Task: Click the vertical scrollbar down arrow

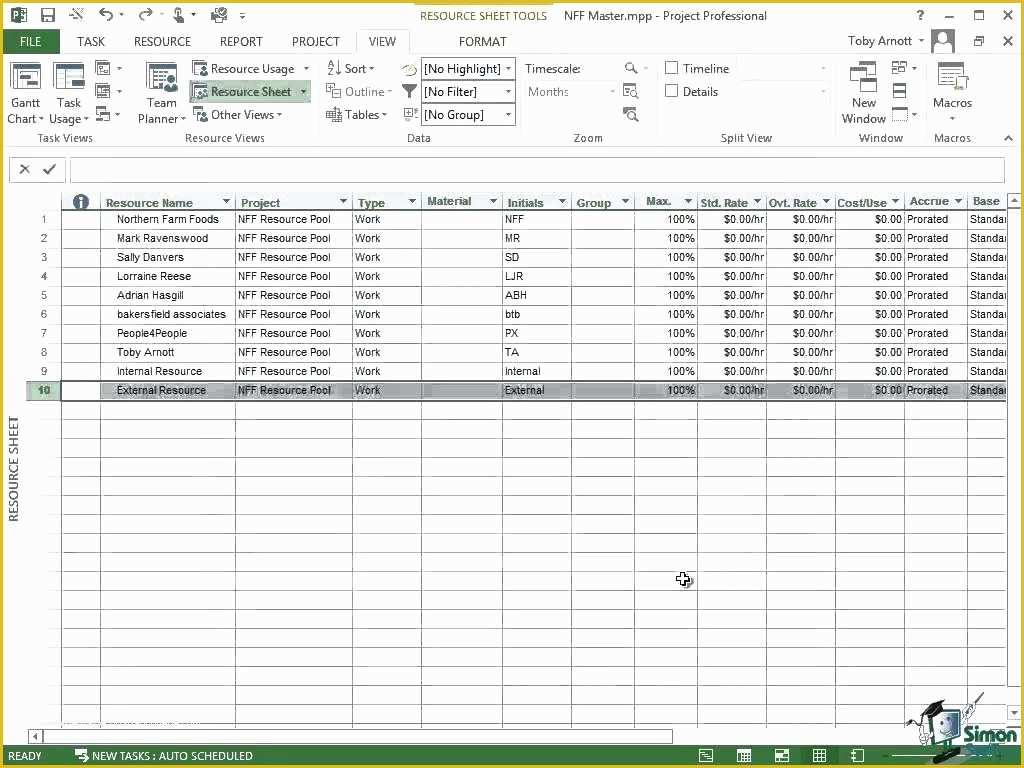Action: [x=1014, y=712]
